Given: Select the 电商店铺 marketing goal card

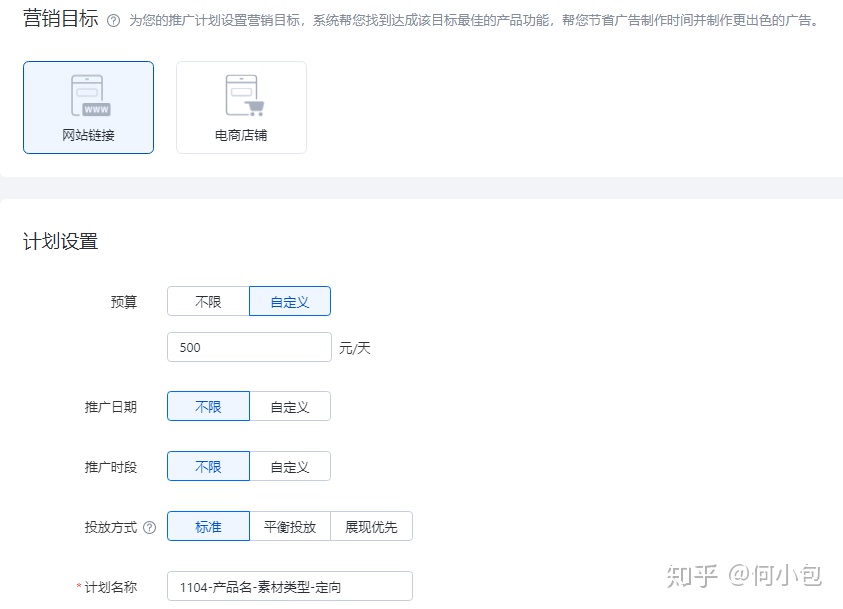Looking at the screenshot, I should [241, 108].
